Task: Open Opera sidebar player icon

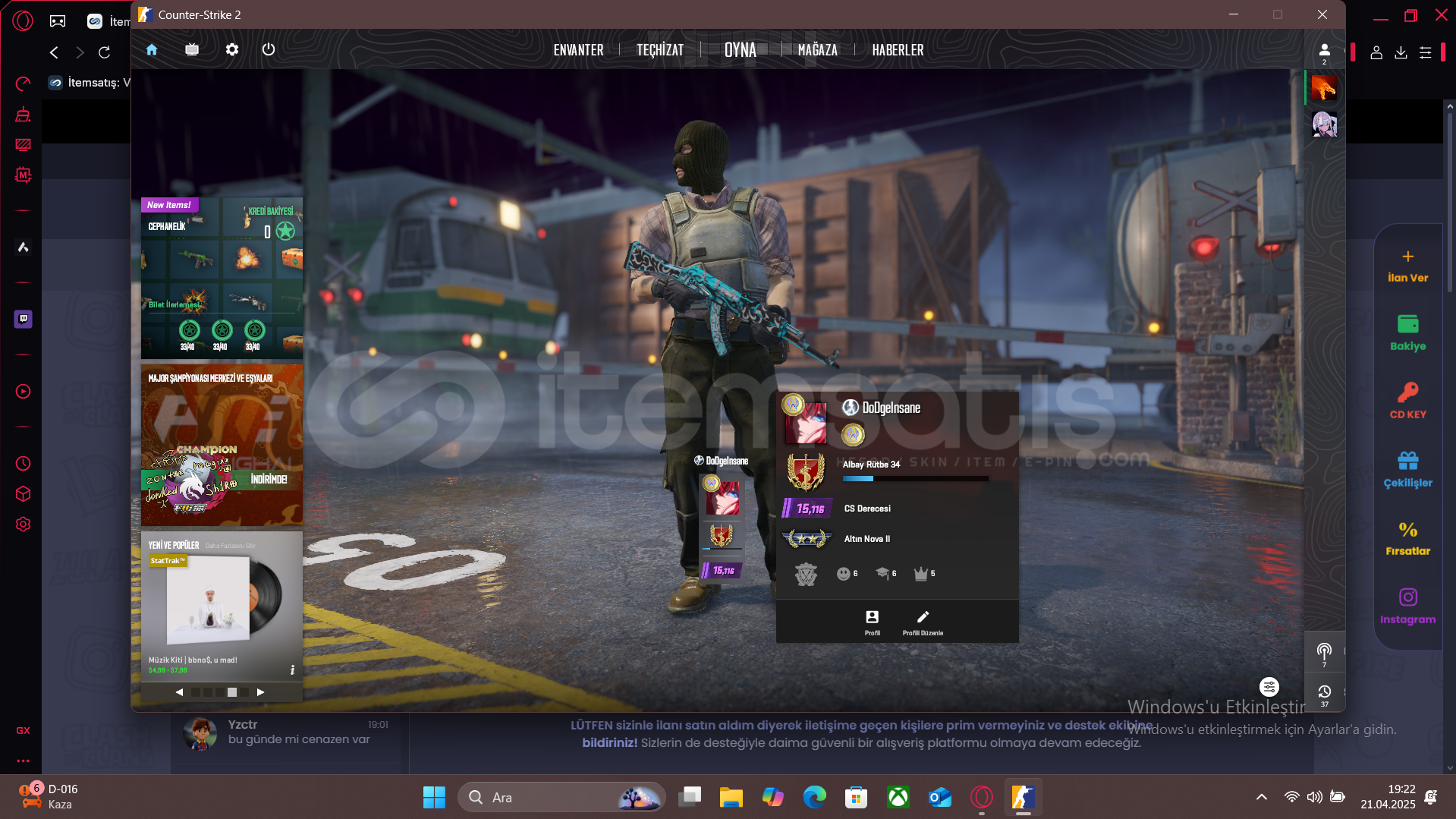Action: click(x=23, y=392)
